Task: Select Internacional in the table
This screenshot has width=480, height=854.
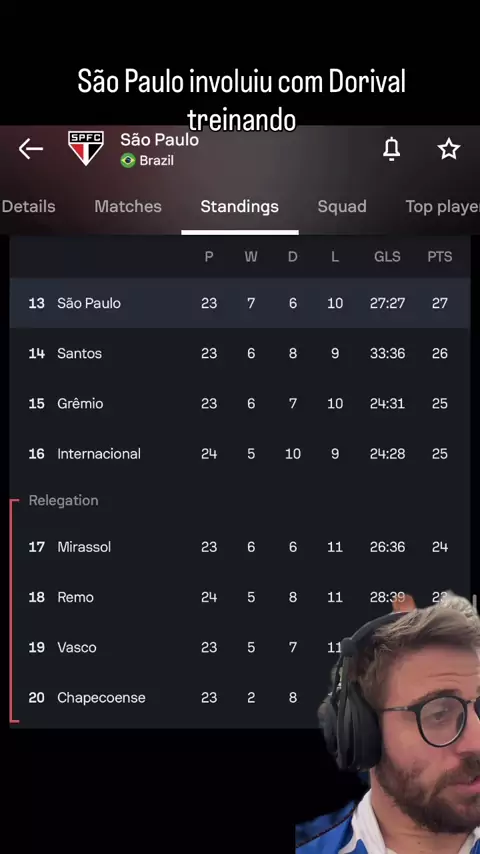Action: coord(240,454)
